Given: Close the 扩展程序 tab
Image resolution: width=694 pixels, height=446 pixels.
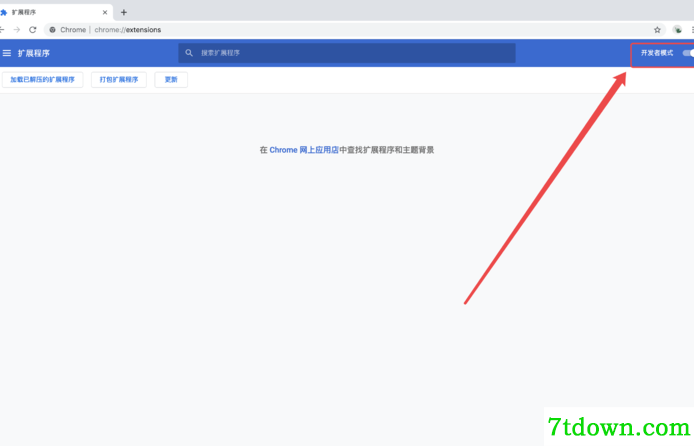Looking at the screenshot, I should [105, 12].
